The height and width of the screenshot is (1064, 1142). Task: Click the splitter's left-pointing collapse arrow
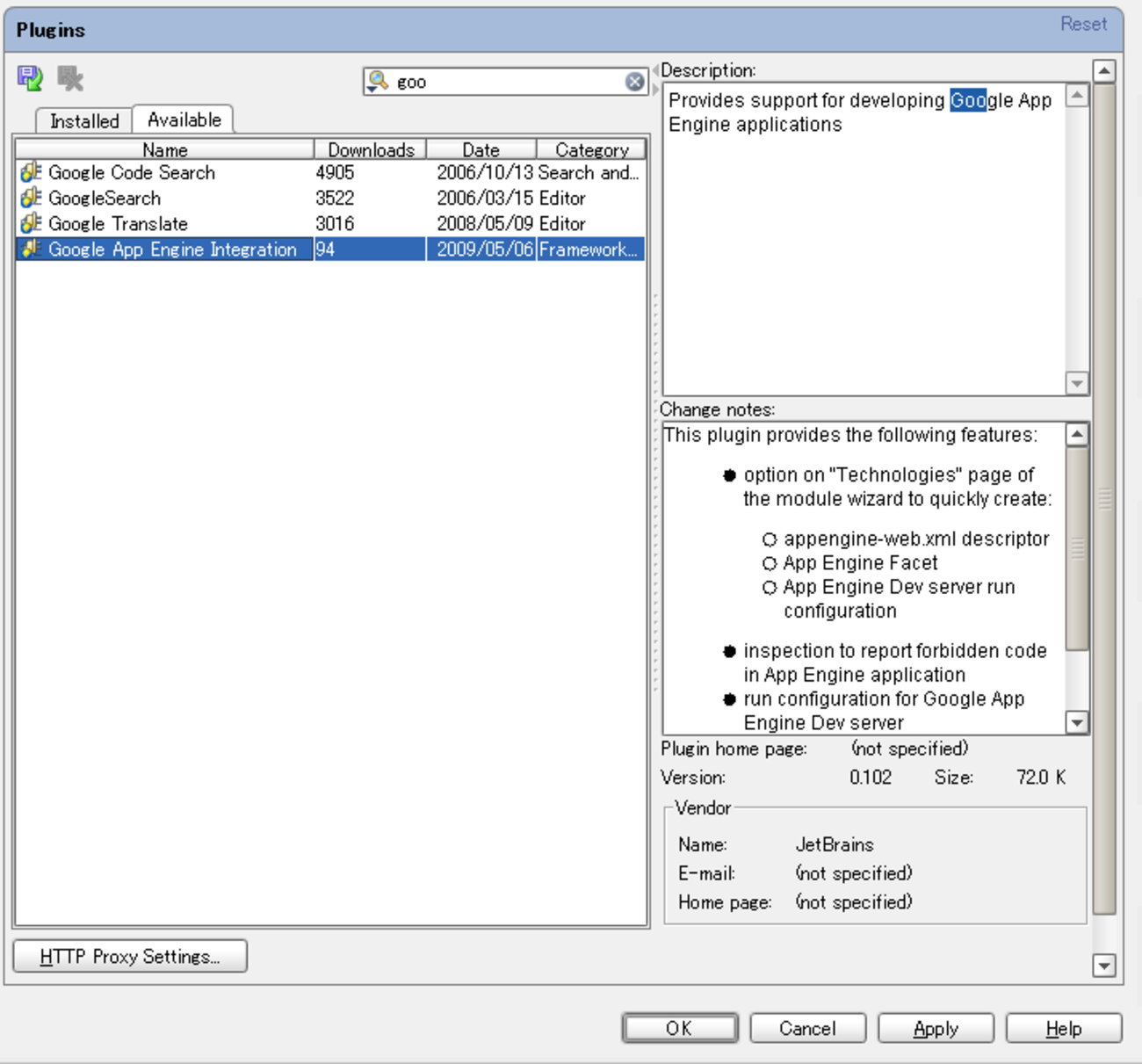point(655,71)
